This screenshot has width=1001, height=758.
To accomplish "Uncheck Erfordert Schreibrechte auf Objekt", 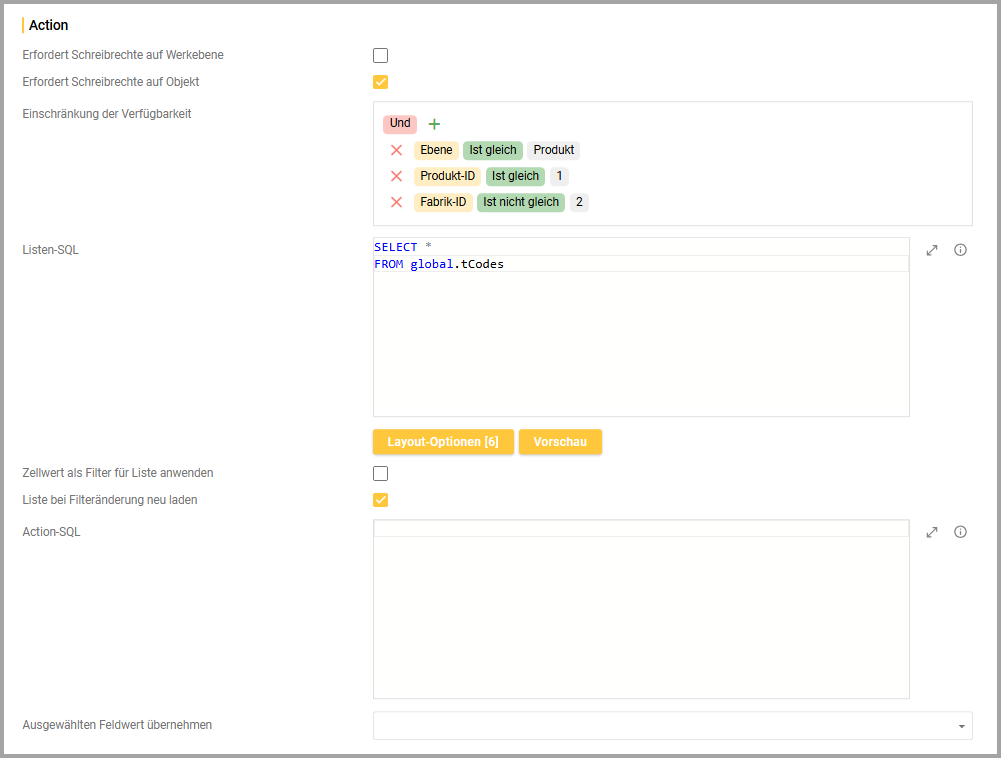I will click(x=381, y=82).
